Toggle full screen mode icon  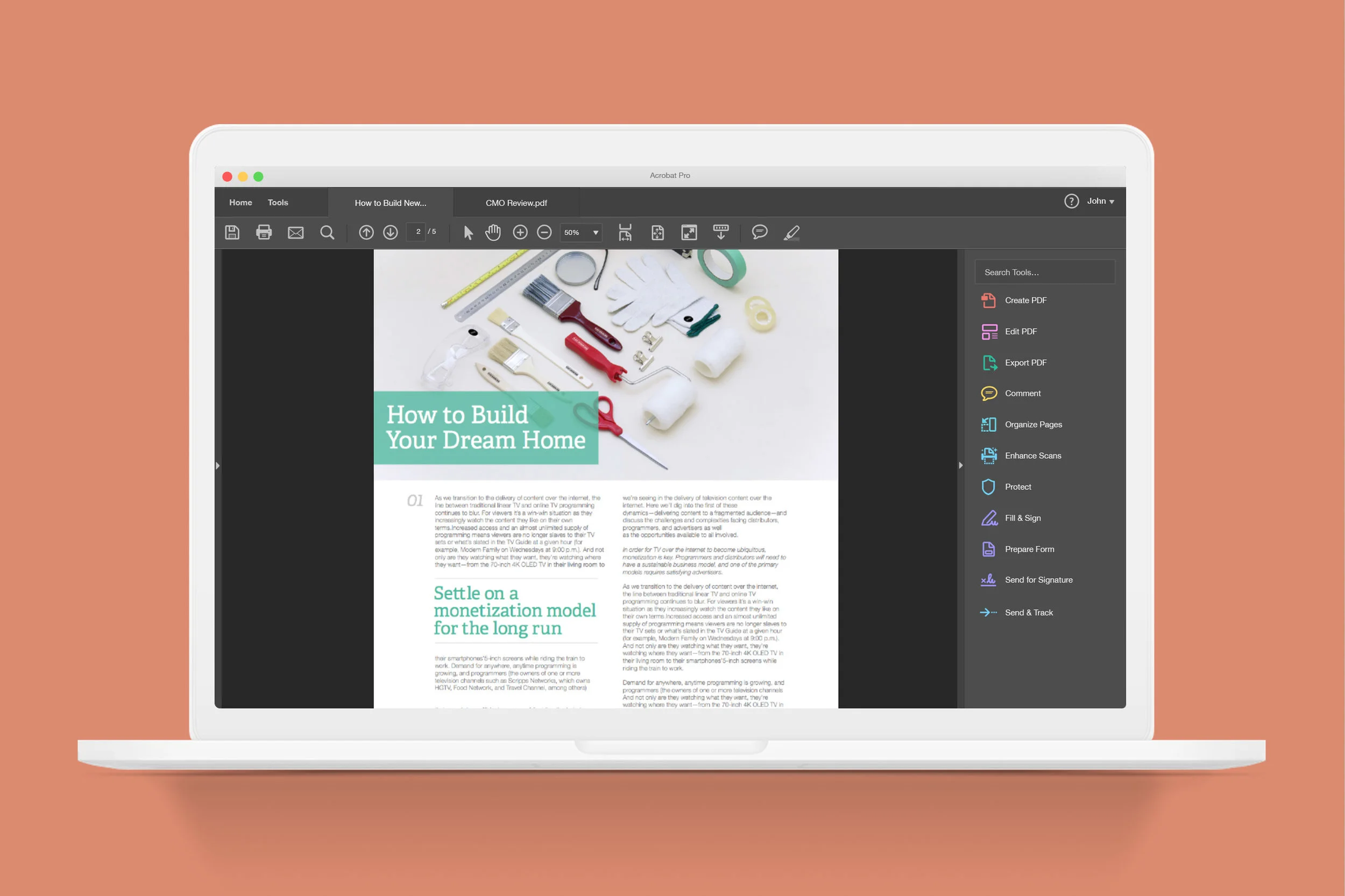(x=689, y=232)
